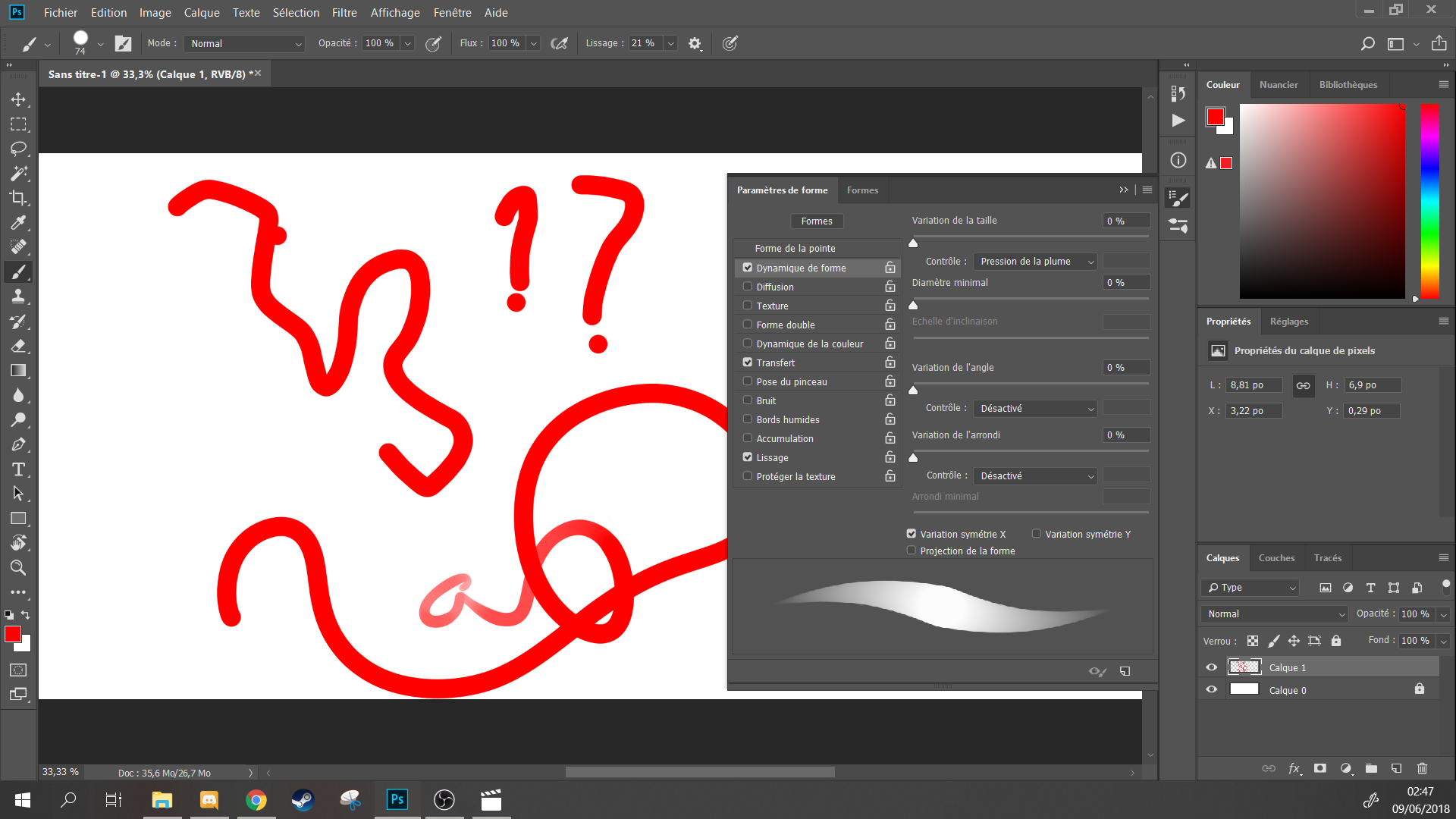Open the Mode blending dropdown
This screenshot has height=819, width=1456.
tap(243, 43)
